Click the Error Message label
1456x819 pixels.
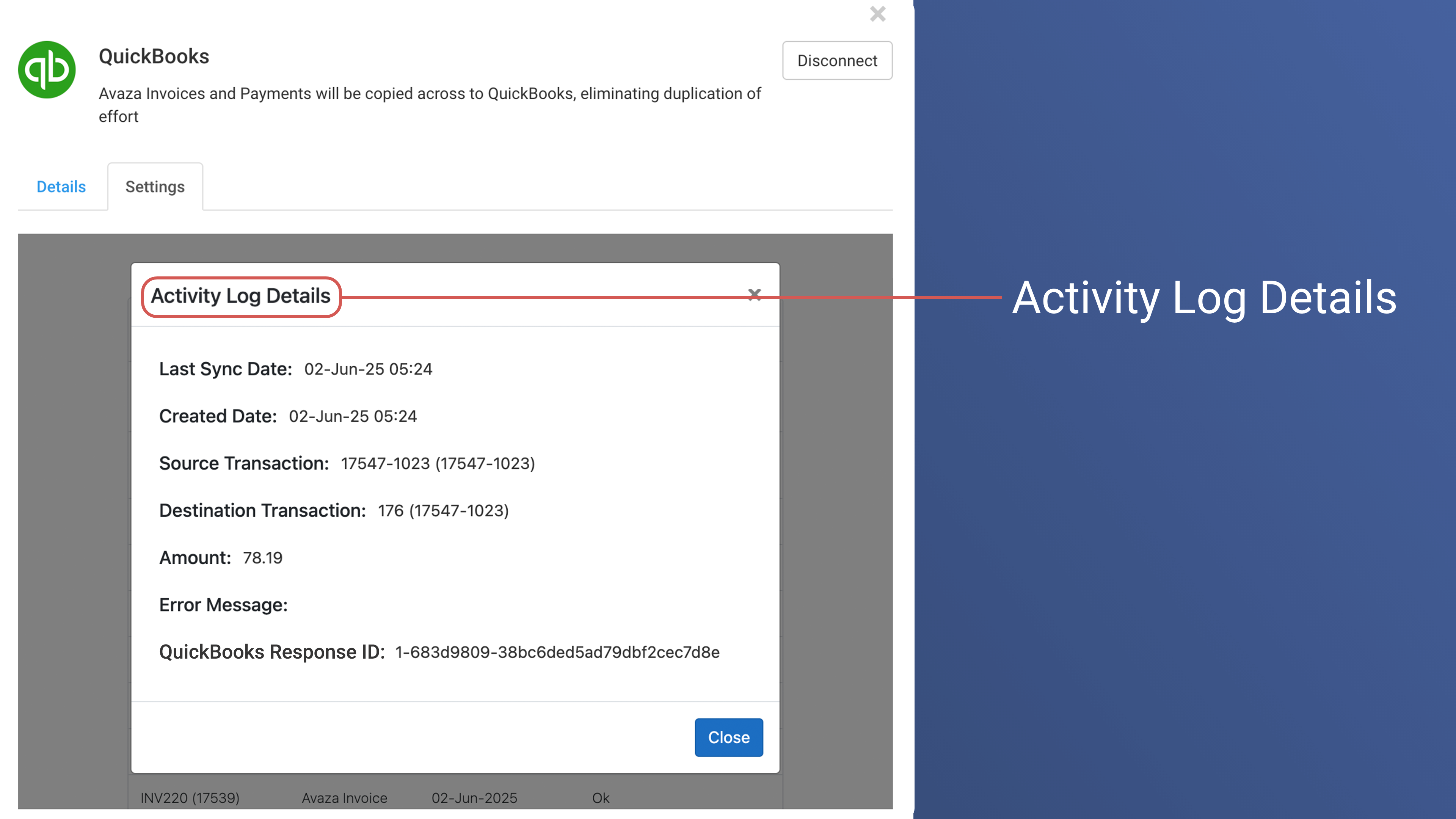click(223, 605)
